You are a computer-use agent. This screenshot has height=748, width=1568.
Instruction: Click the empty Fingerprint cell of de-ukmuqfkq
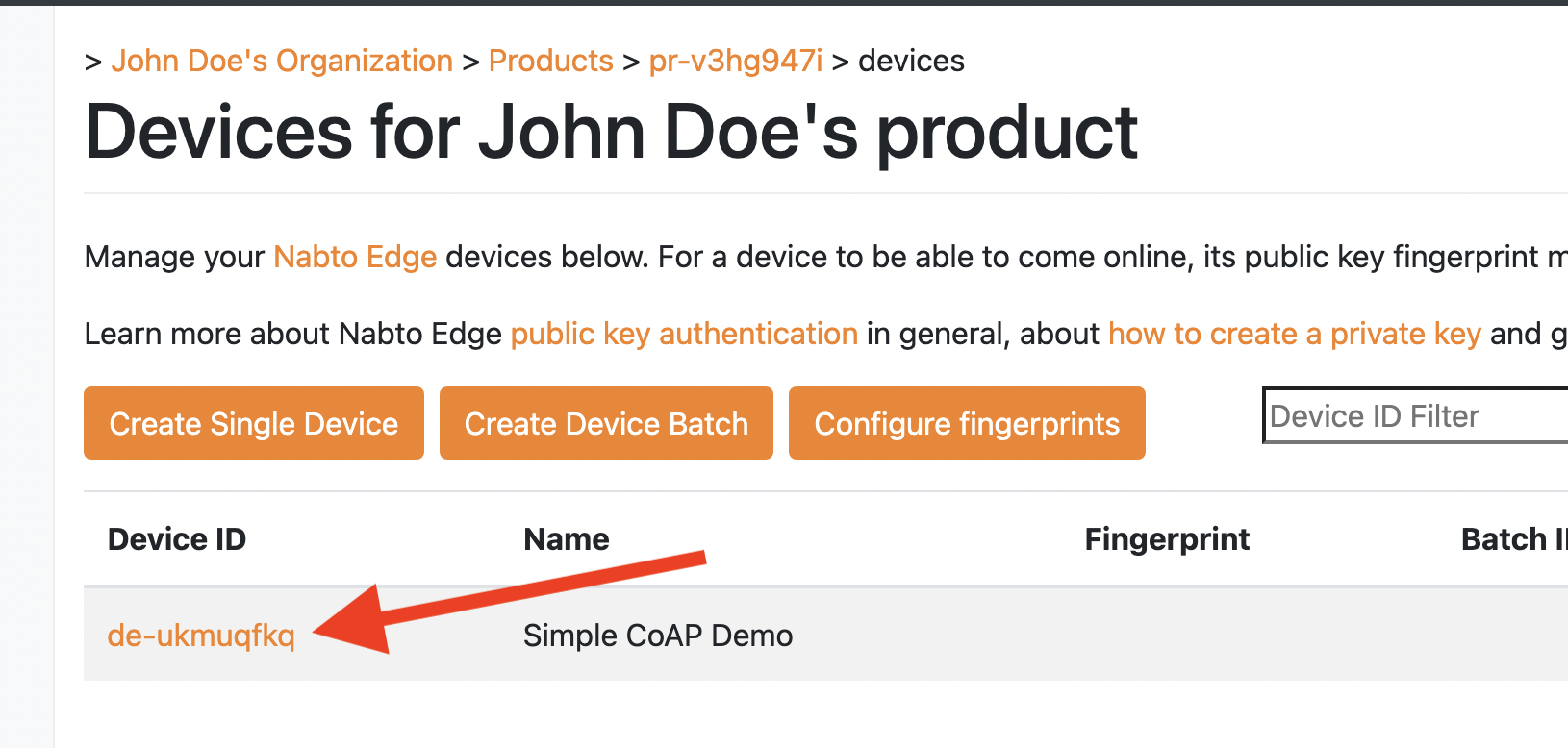click(1167, 636)
